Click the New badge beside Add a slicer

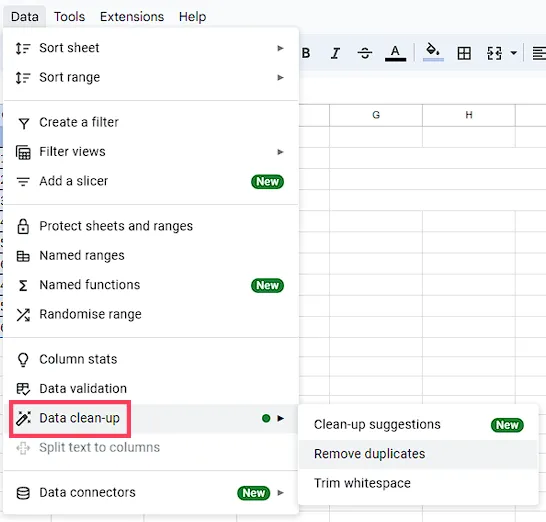tap(267, 181)
